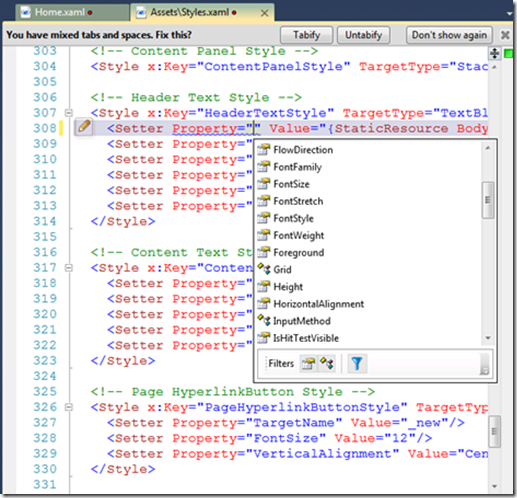Select Grid attached property in list
Viewport: 517px width, 498px height.
point(282,269)
